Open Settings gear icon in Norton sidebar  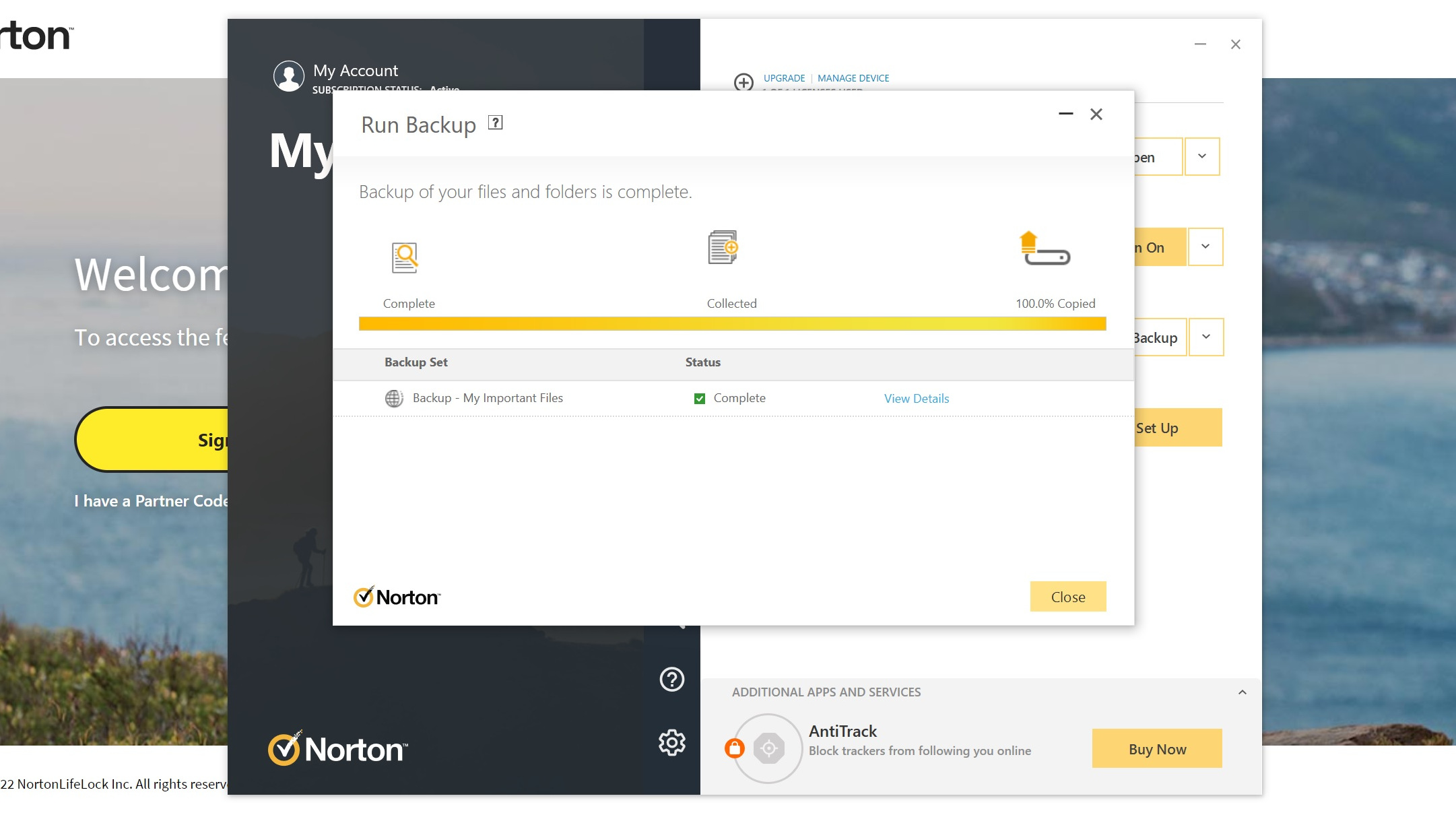point(672,742)
